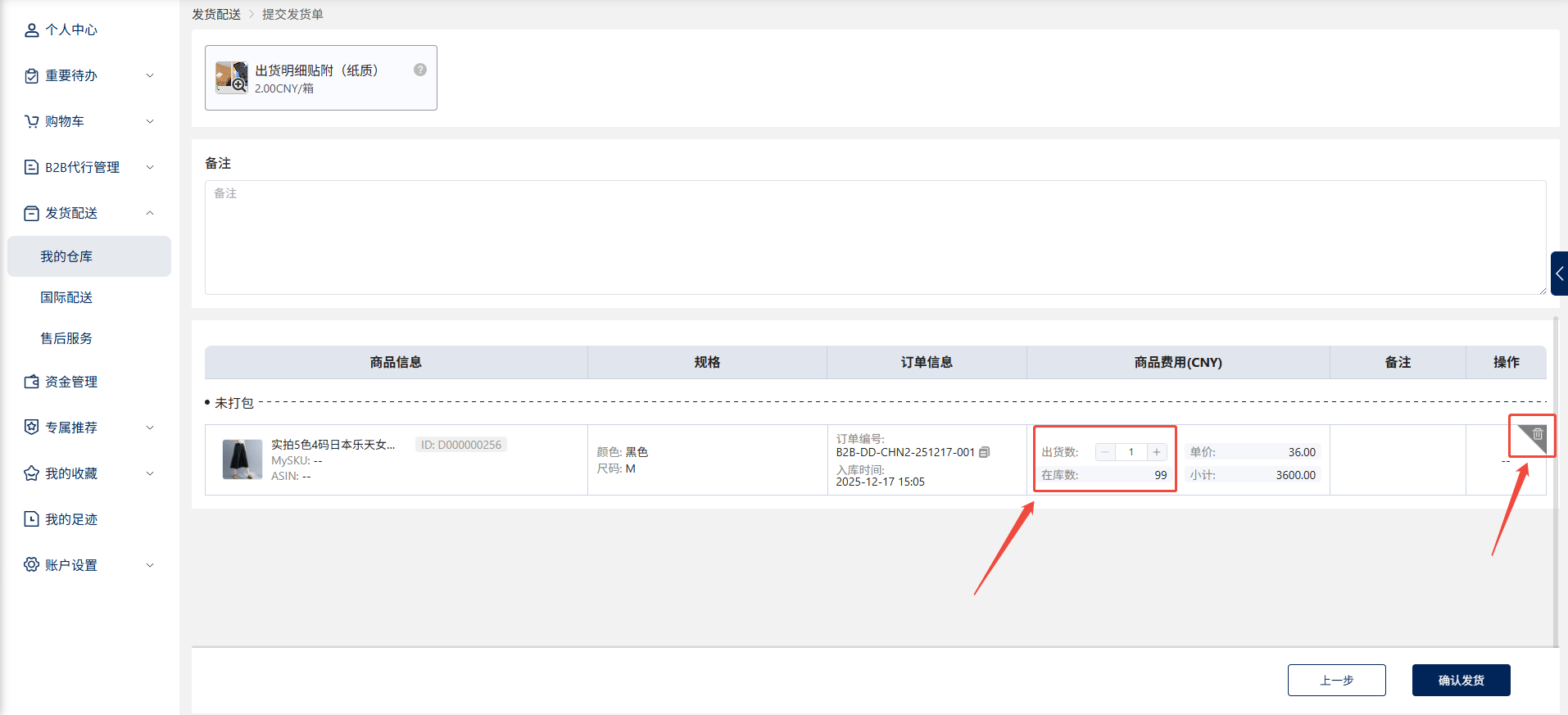The width and height of the screenshot is (1568, 715).
Task: Click the 备注 textarea
Action: [x=875, y=238]
